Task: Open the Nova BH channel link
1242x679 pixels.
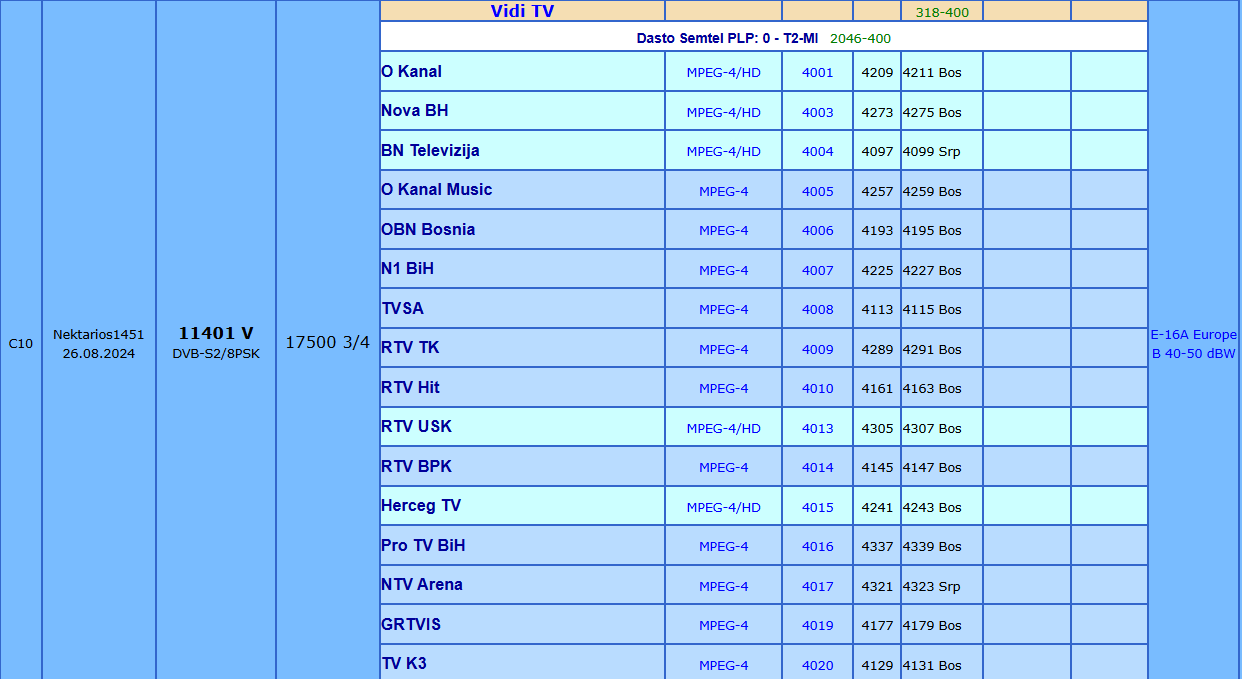Action: (x=415, y=111)
